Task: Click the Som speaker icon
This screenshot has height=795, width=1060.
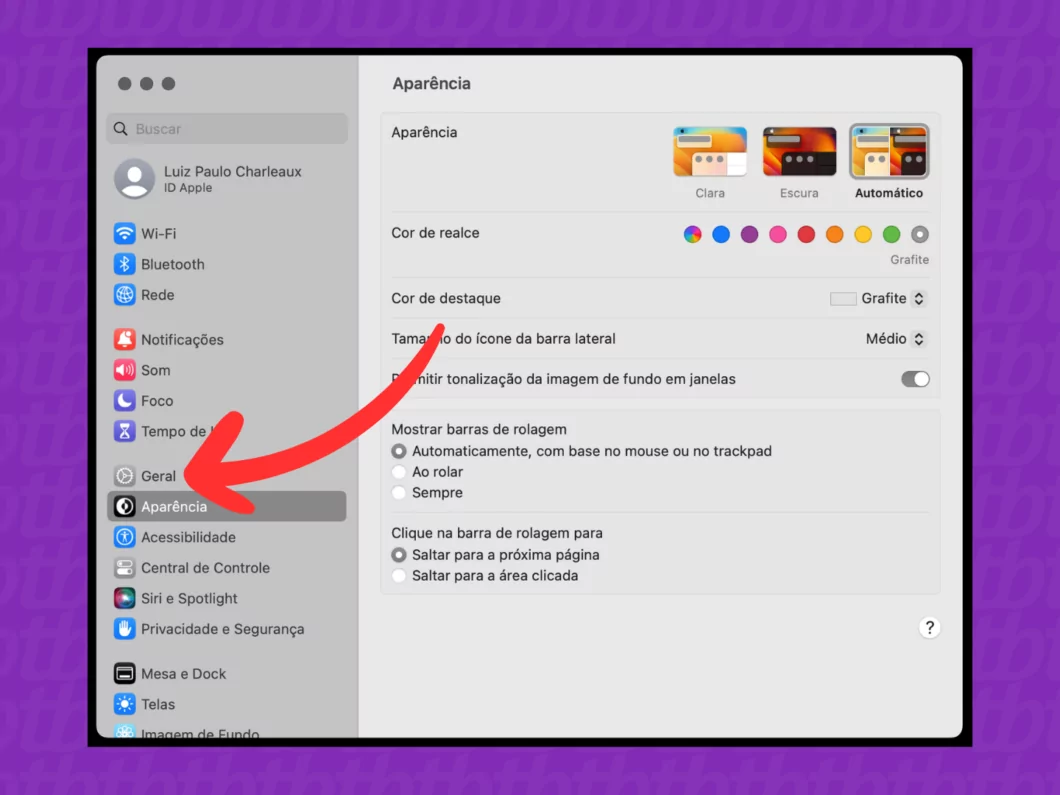Action: tap(124, 370)
